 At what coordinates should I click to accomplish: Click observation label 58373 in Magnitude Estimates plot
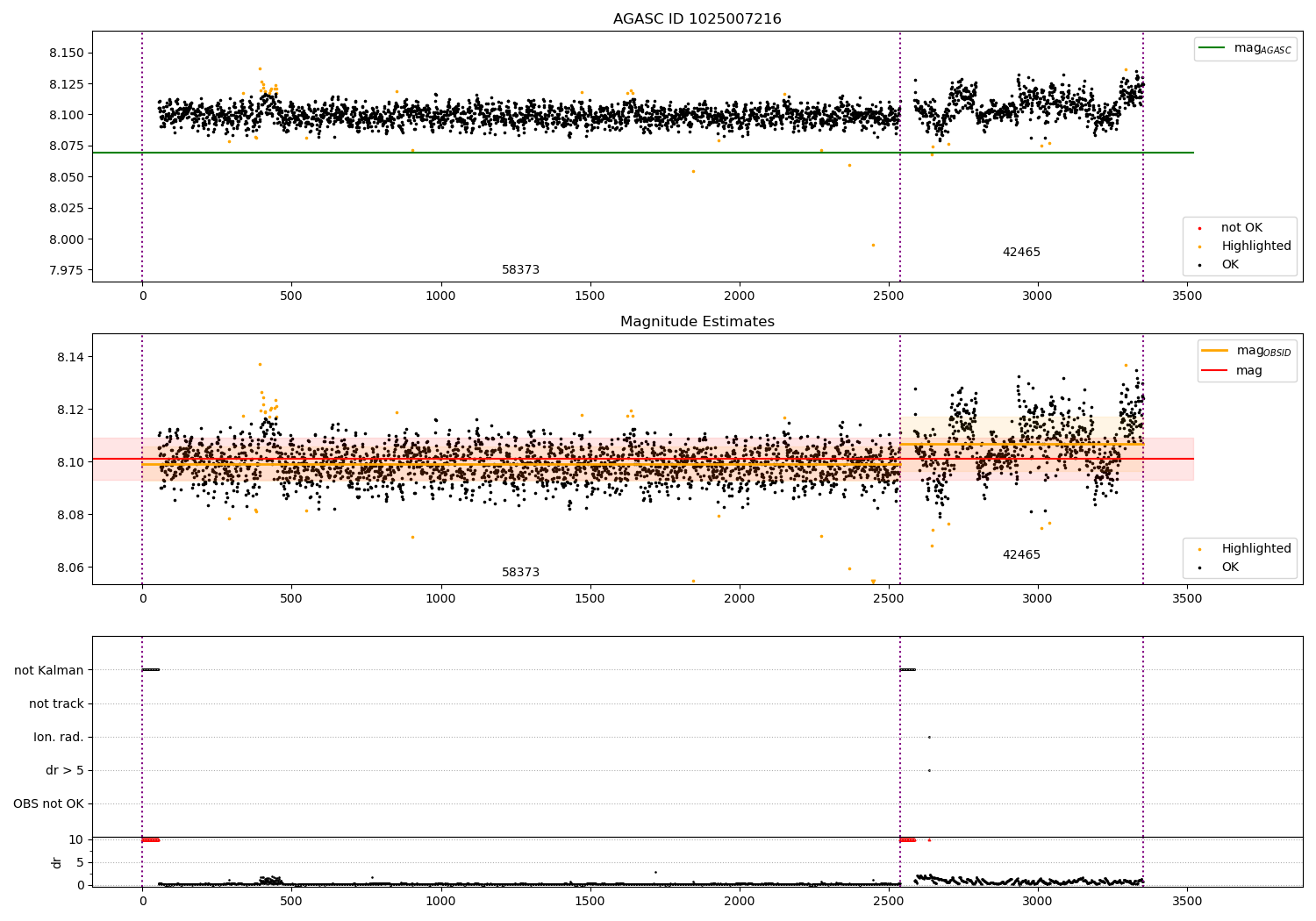tap(520, 573)
